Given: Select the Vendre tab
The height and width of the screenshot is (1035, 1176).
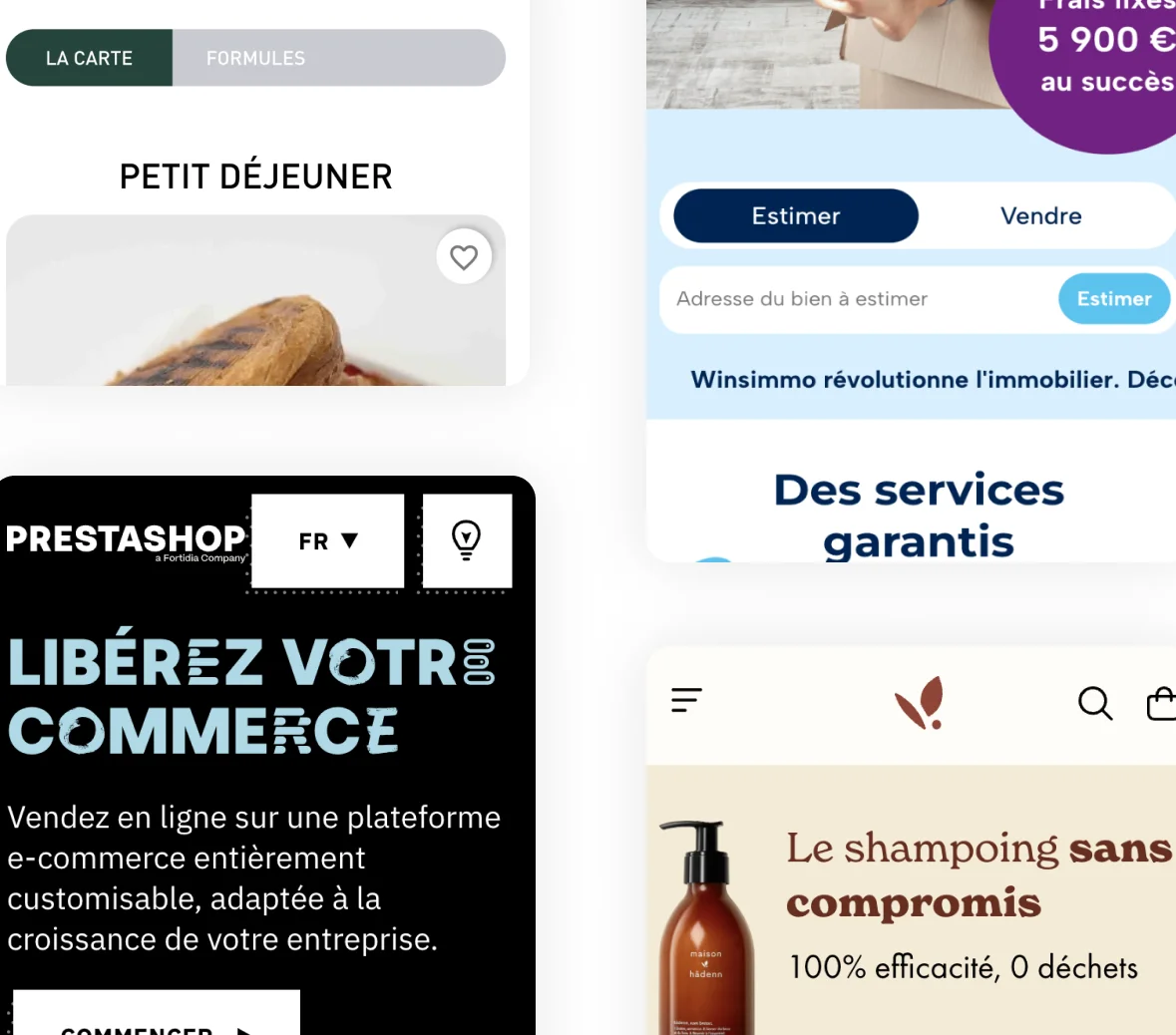Looking at the screenshot, I should (1041, 216).
